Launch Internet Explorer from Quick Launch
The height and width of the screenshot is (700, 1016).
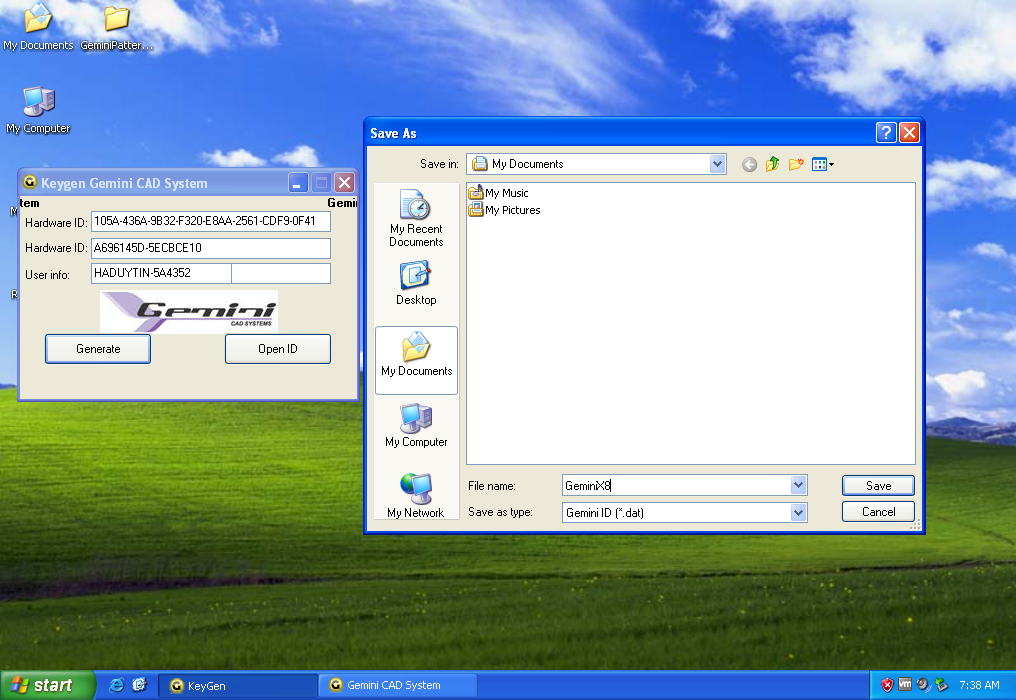pyautogui.click(x=117, y=685)
